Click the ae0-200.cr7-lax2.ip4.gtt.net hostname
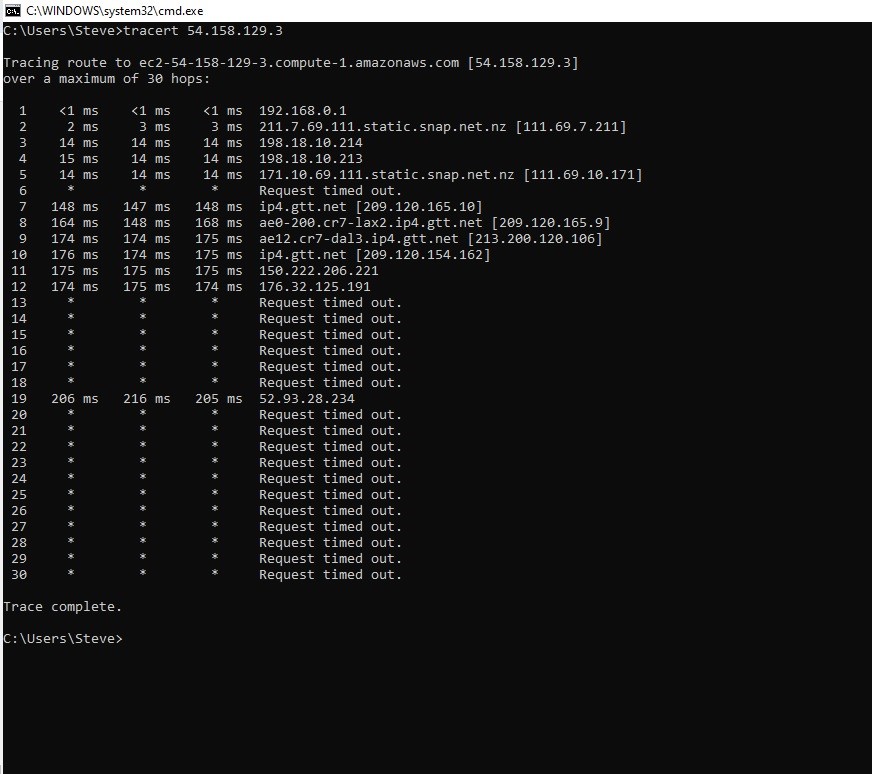The height and width of the screenshot is (774, 872). [370, 223]
